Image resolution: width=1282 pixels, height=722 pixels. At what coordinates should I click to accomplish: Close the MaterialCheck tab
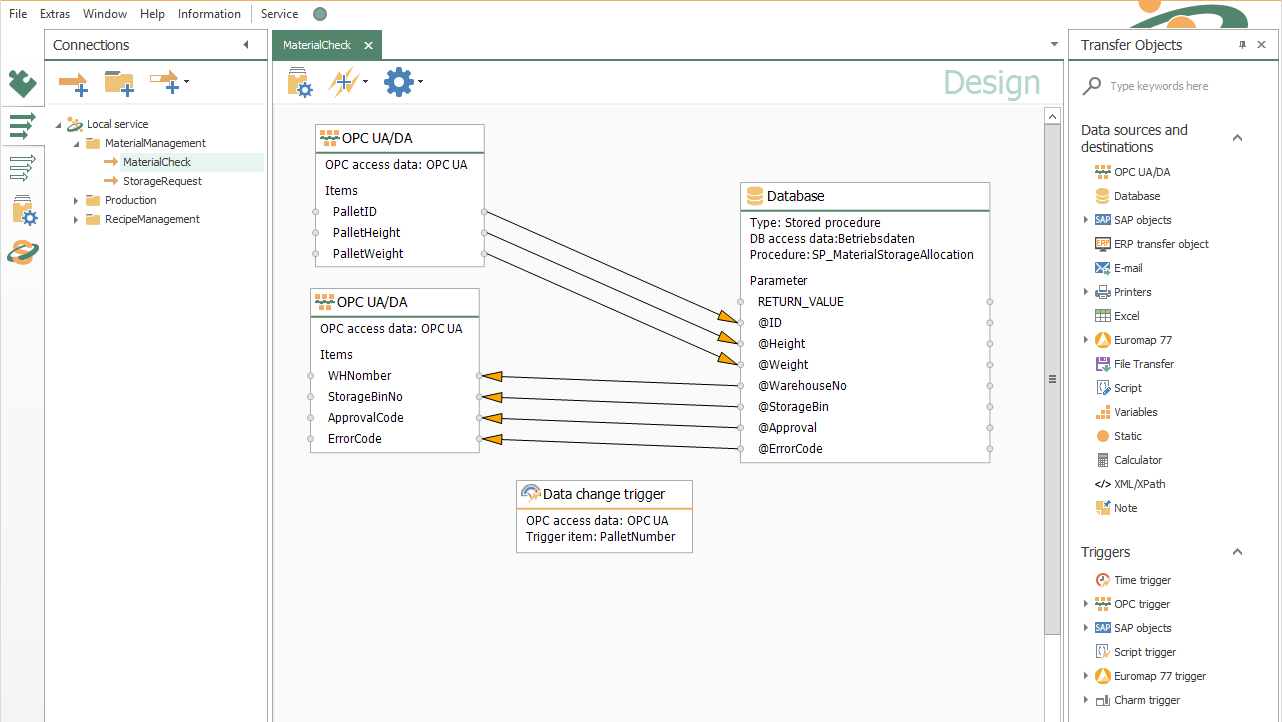pos(368,45)
